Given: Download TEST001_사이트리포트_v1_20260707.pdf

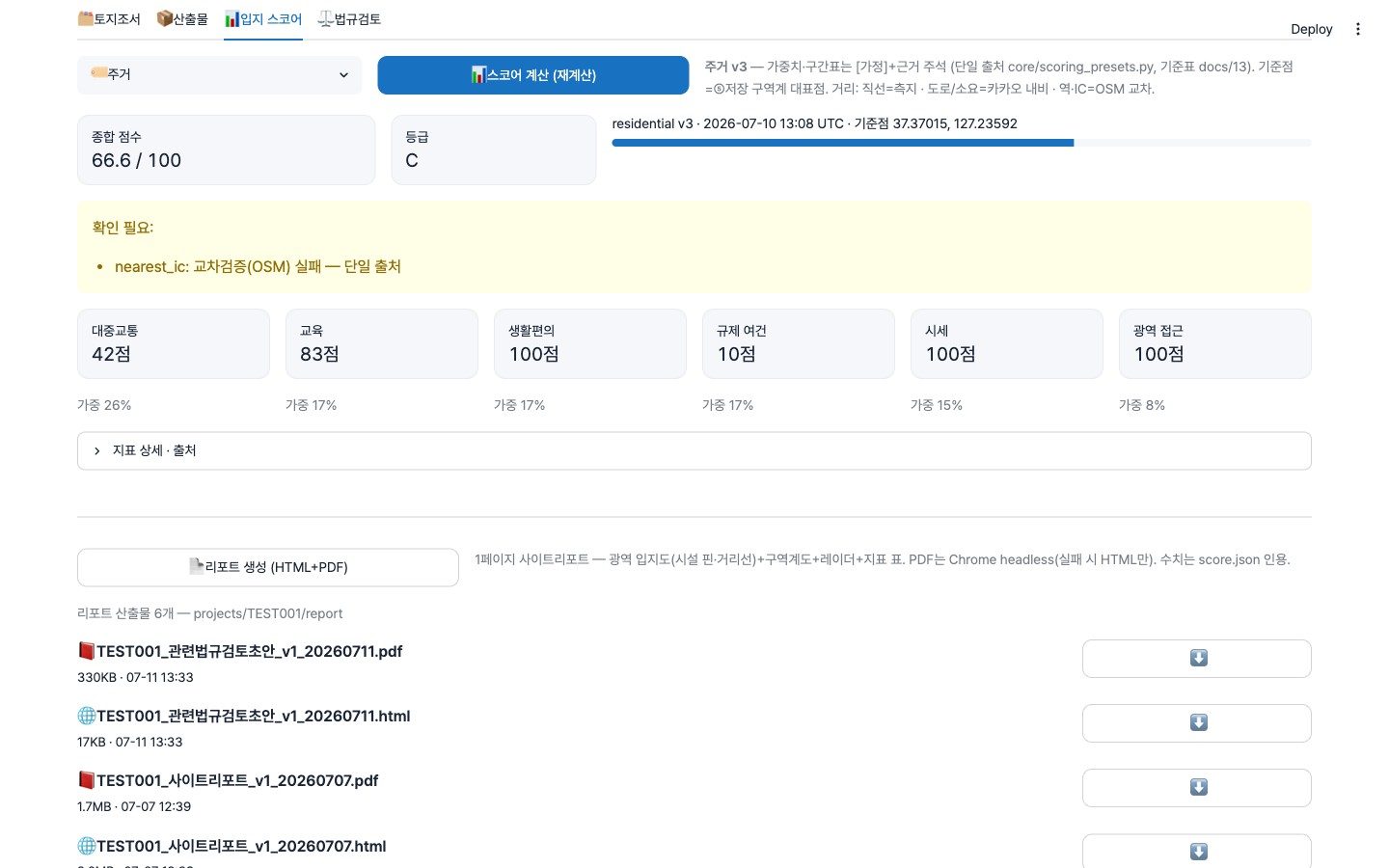Looking at the screenshot, I should [x=1197, y=788].
